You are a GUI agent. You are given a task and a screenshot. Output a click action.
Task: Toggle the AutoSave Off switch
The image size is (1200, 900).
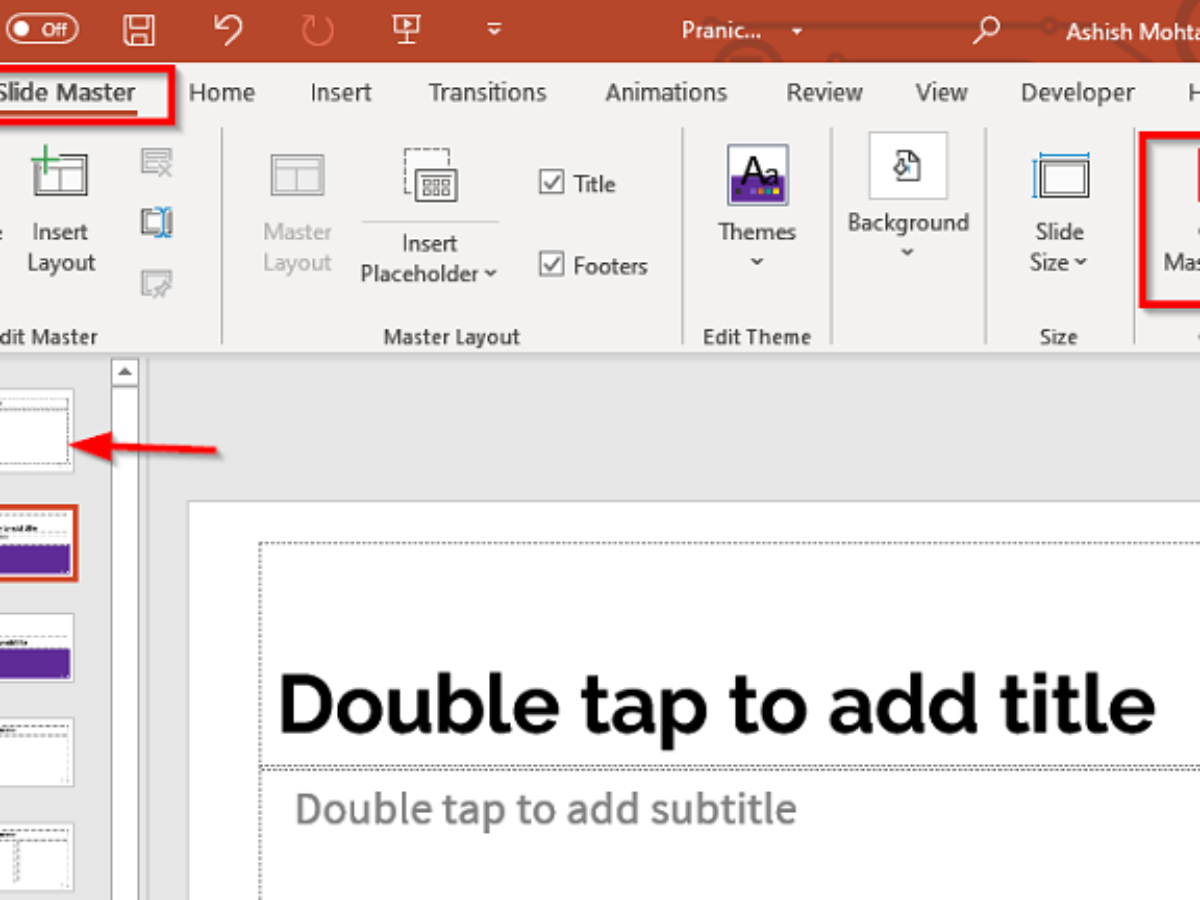[x=42, y=29]
